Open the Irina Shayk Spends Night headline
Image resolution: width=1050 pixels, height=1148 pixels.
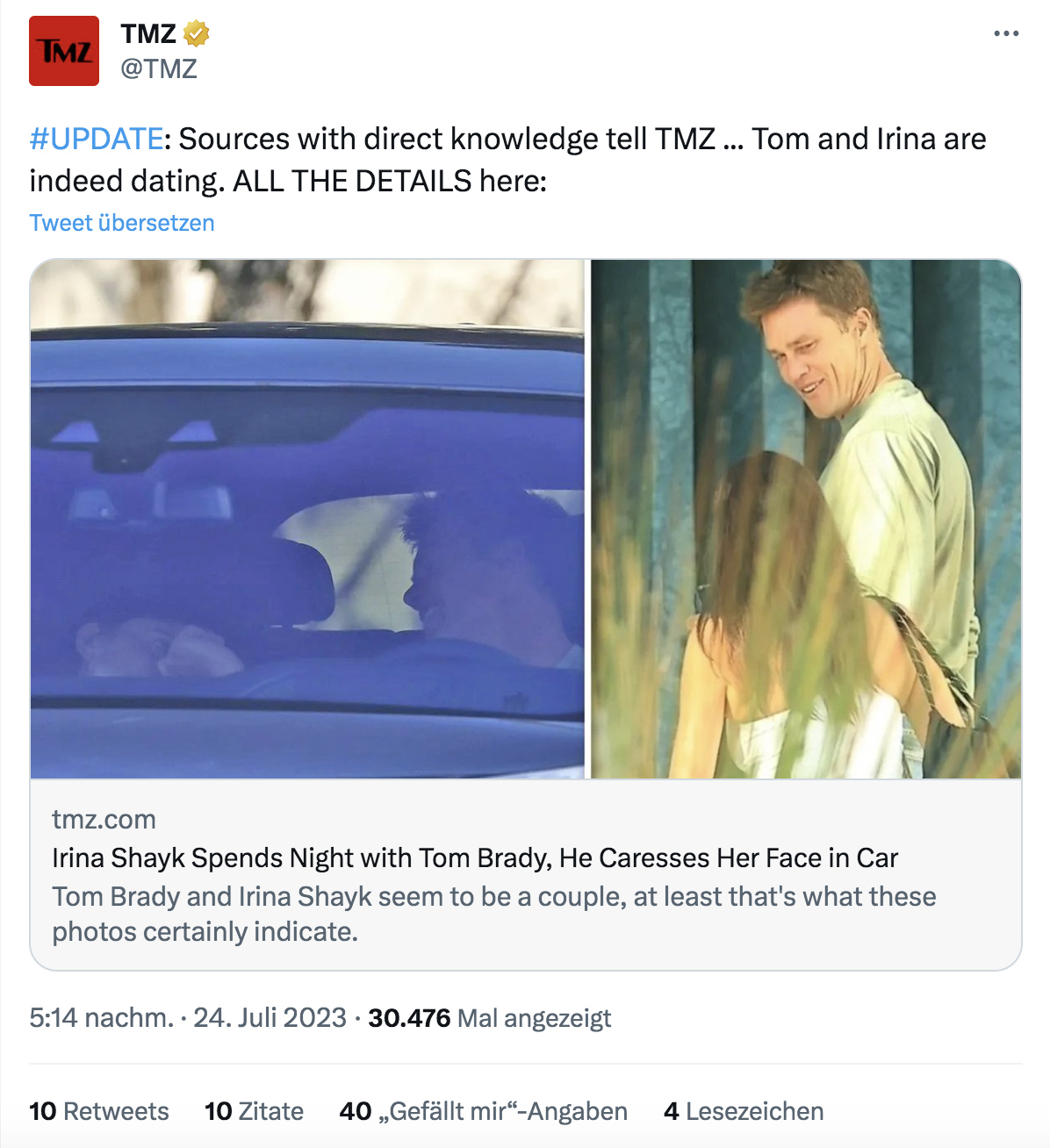click(x=474, y=857)
